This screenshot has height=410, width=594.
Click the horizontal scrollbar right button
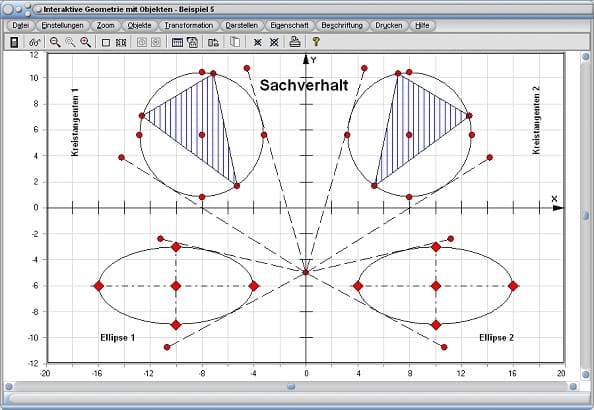click(x=573, y=387)
